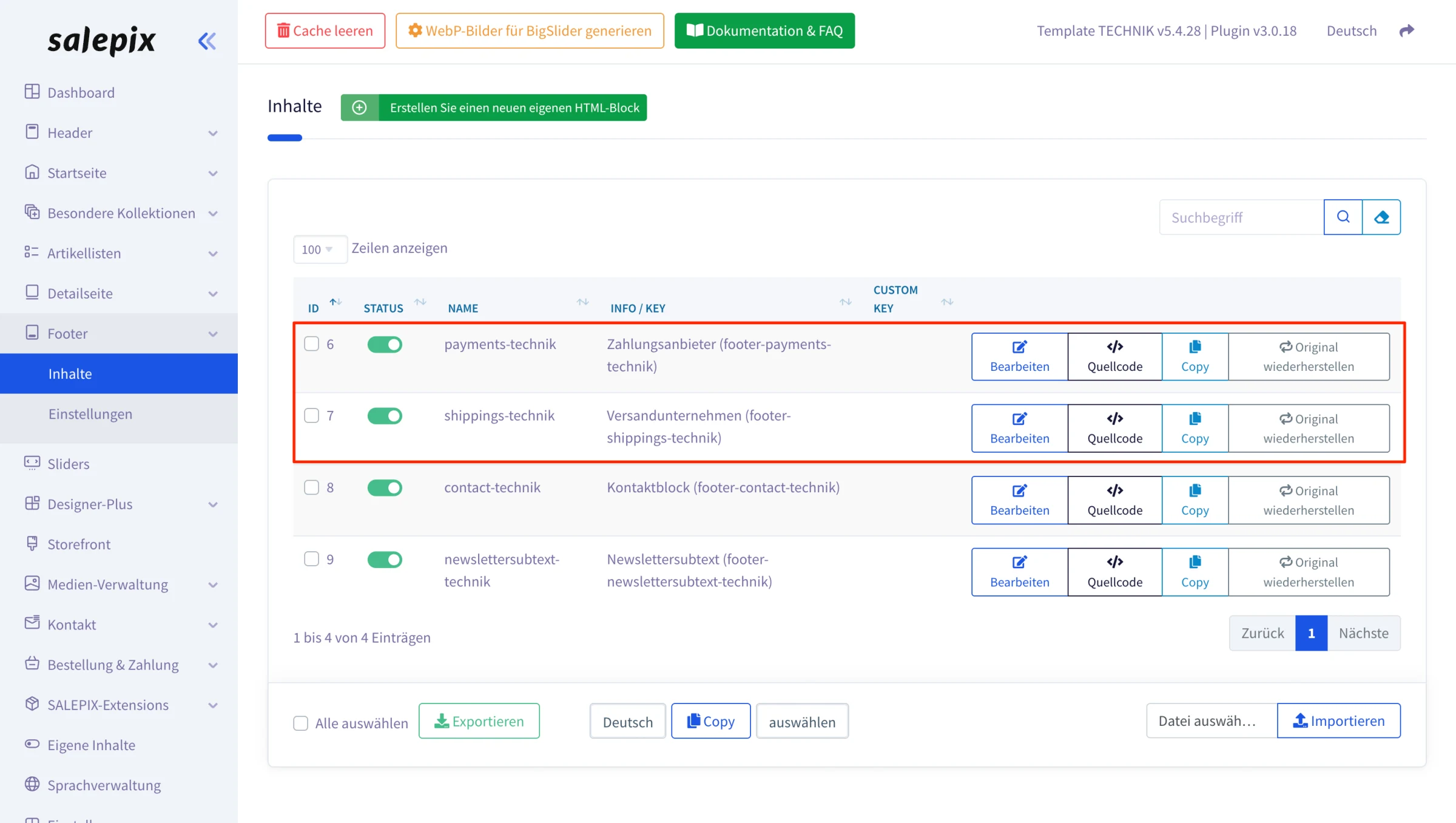This screenshot has width=1456, height=823.
Task: Select the checkbox for row ID 6
Action: 311,344
